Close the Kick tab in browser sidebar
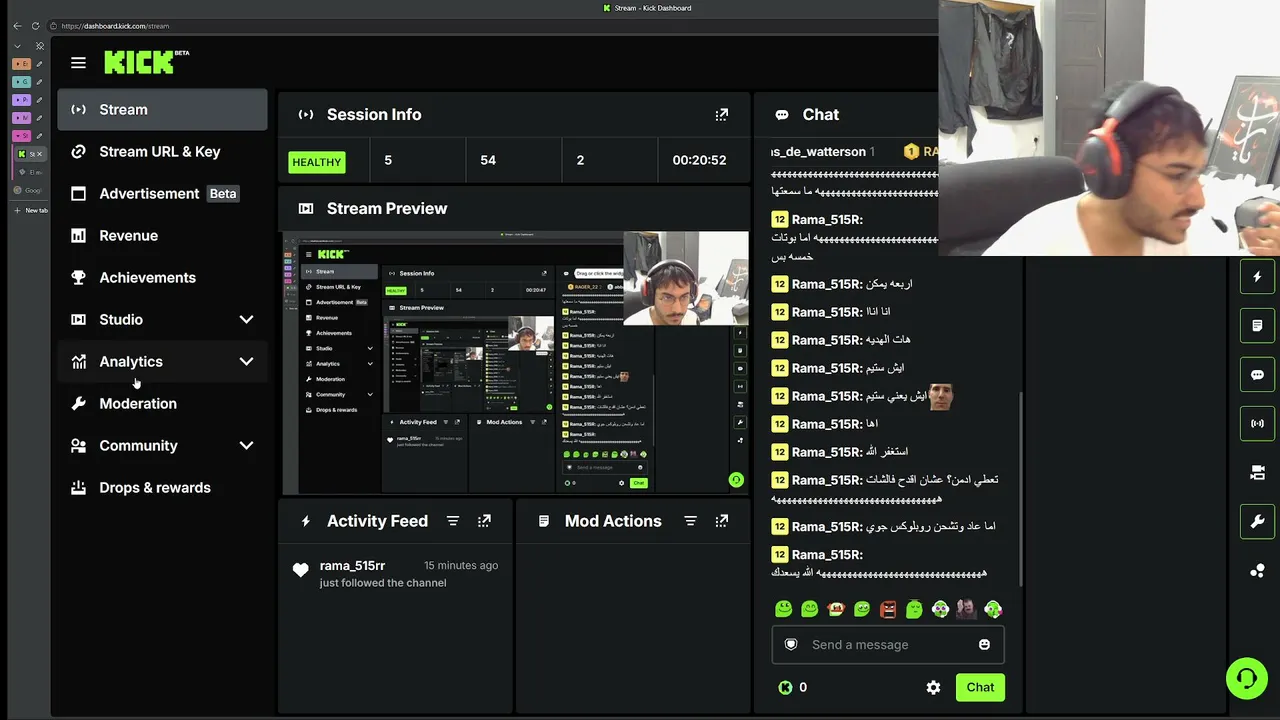1280x720 pixels. 40,154
